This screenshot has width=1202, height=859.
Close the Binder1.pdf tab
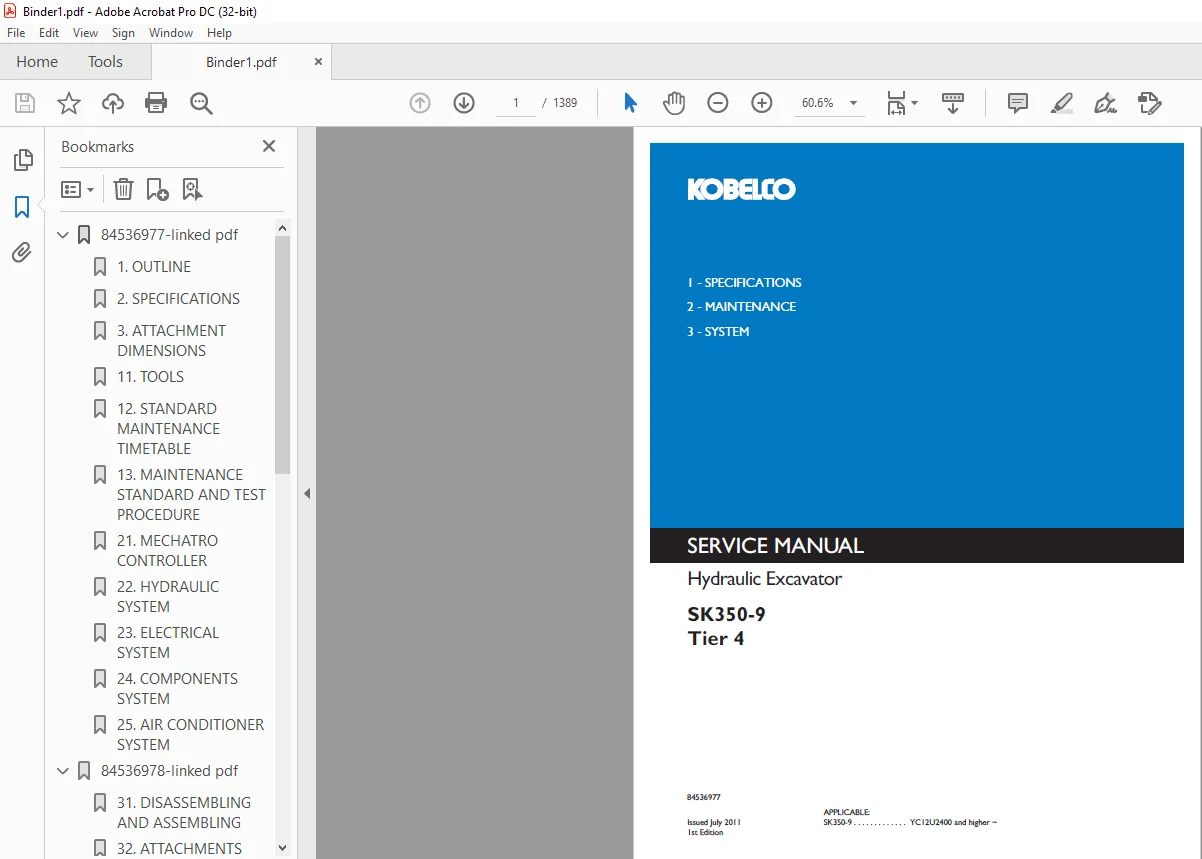pos(319,62)
